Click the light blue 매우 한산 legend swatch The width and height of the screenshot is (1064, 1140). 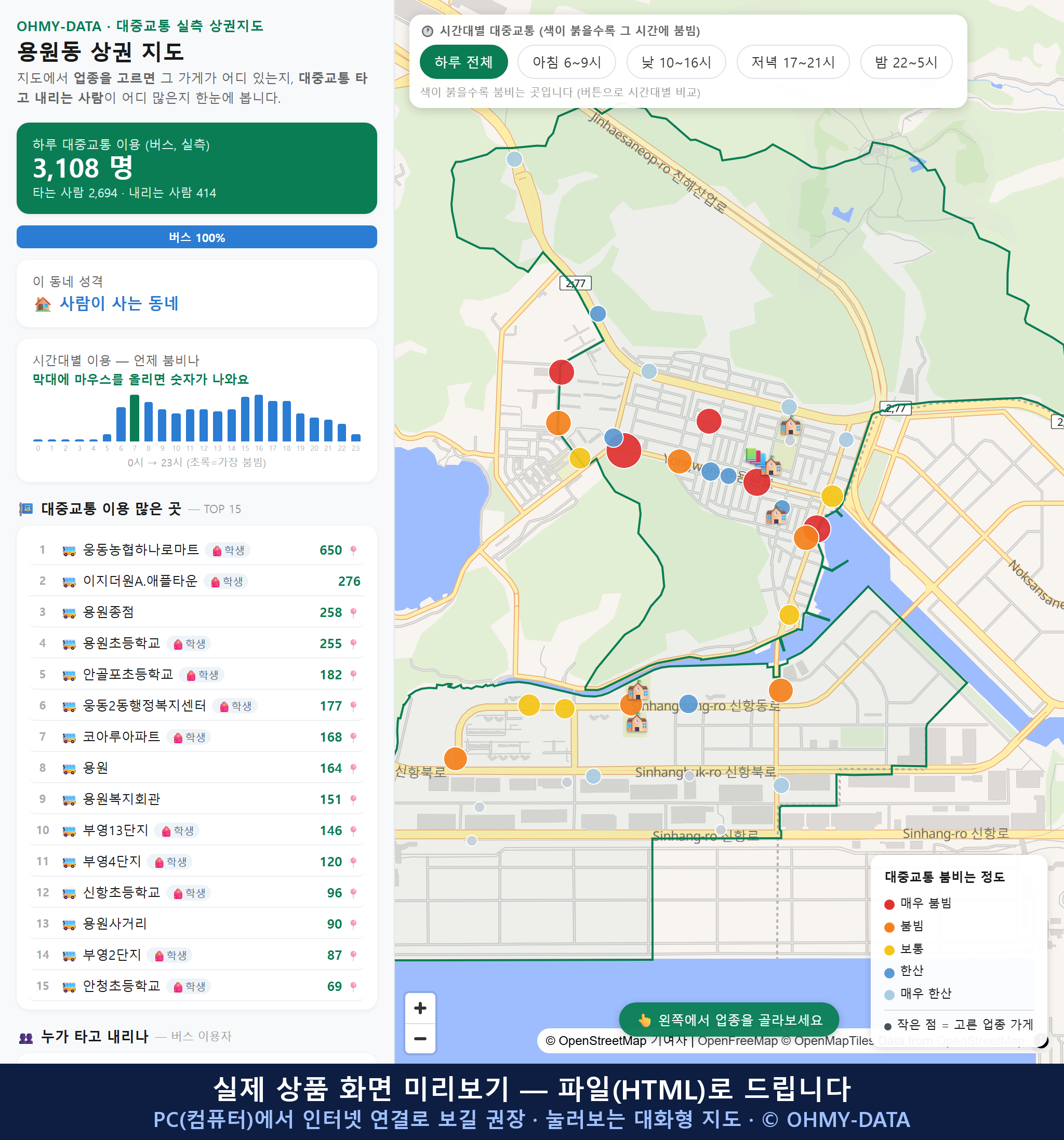point(889,995)
